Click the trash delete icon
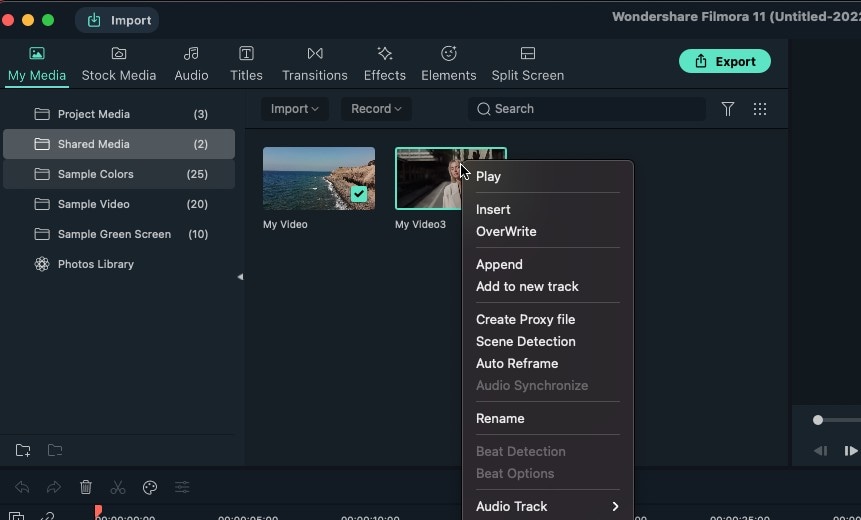 86,487
